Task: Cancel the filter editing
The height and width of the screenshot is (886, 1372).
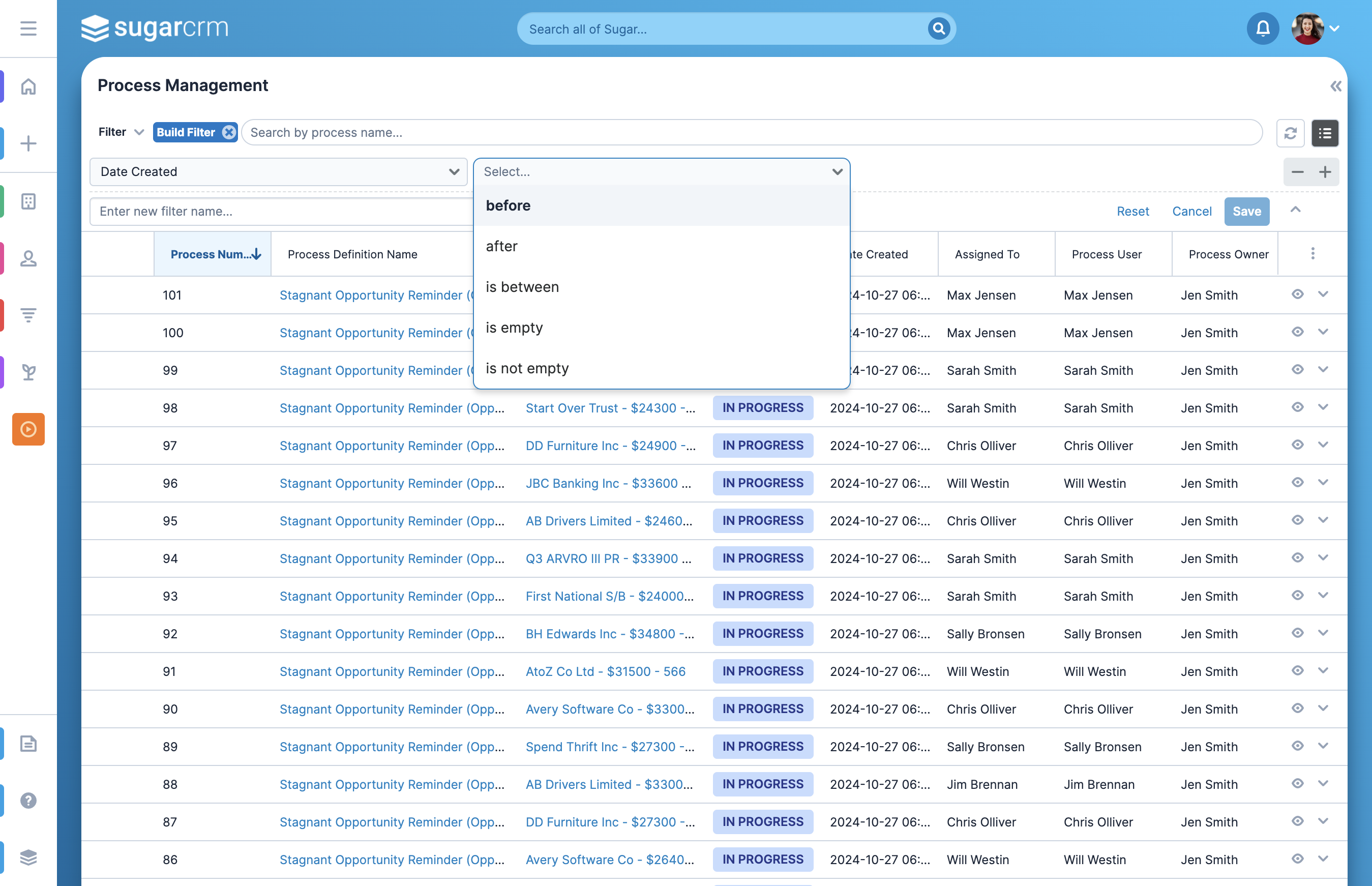Action: tap(1191, 212)
